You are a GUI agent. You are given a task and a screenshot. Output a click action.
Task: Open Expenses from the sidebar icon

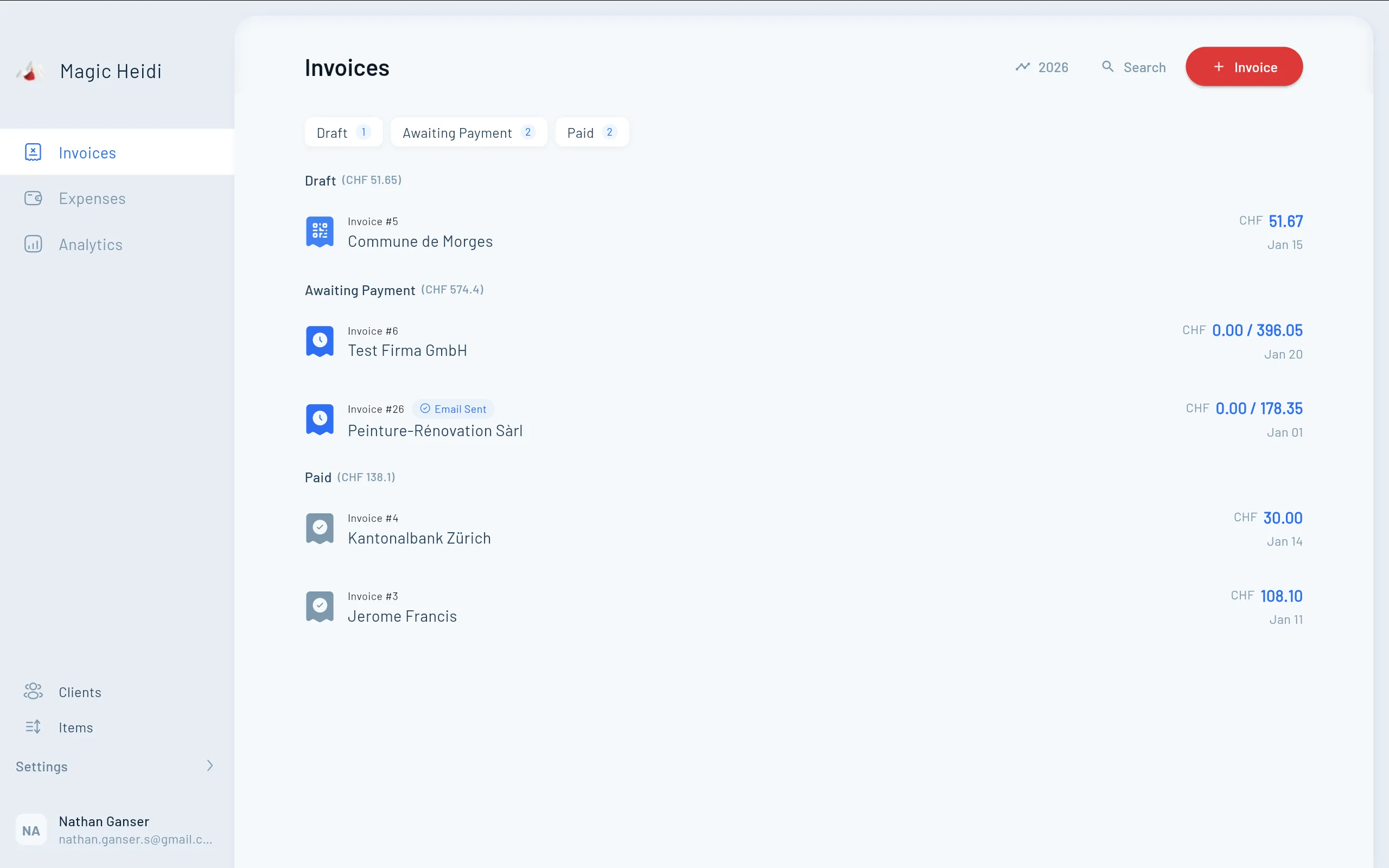pyautogui.click(x=33, y=198)
